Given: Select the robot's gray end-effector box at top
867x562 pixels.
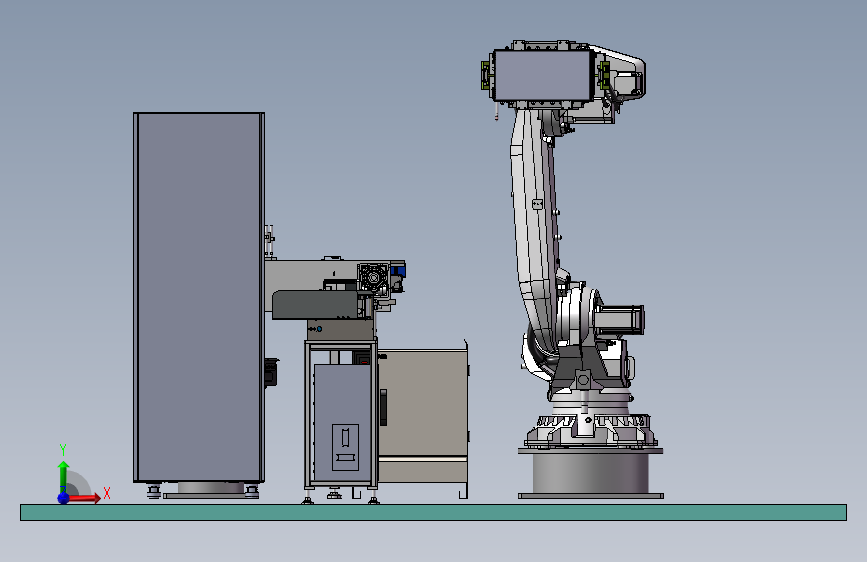Looking at the screenshot, I should (542, 75).
